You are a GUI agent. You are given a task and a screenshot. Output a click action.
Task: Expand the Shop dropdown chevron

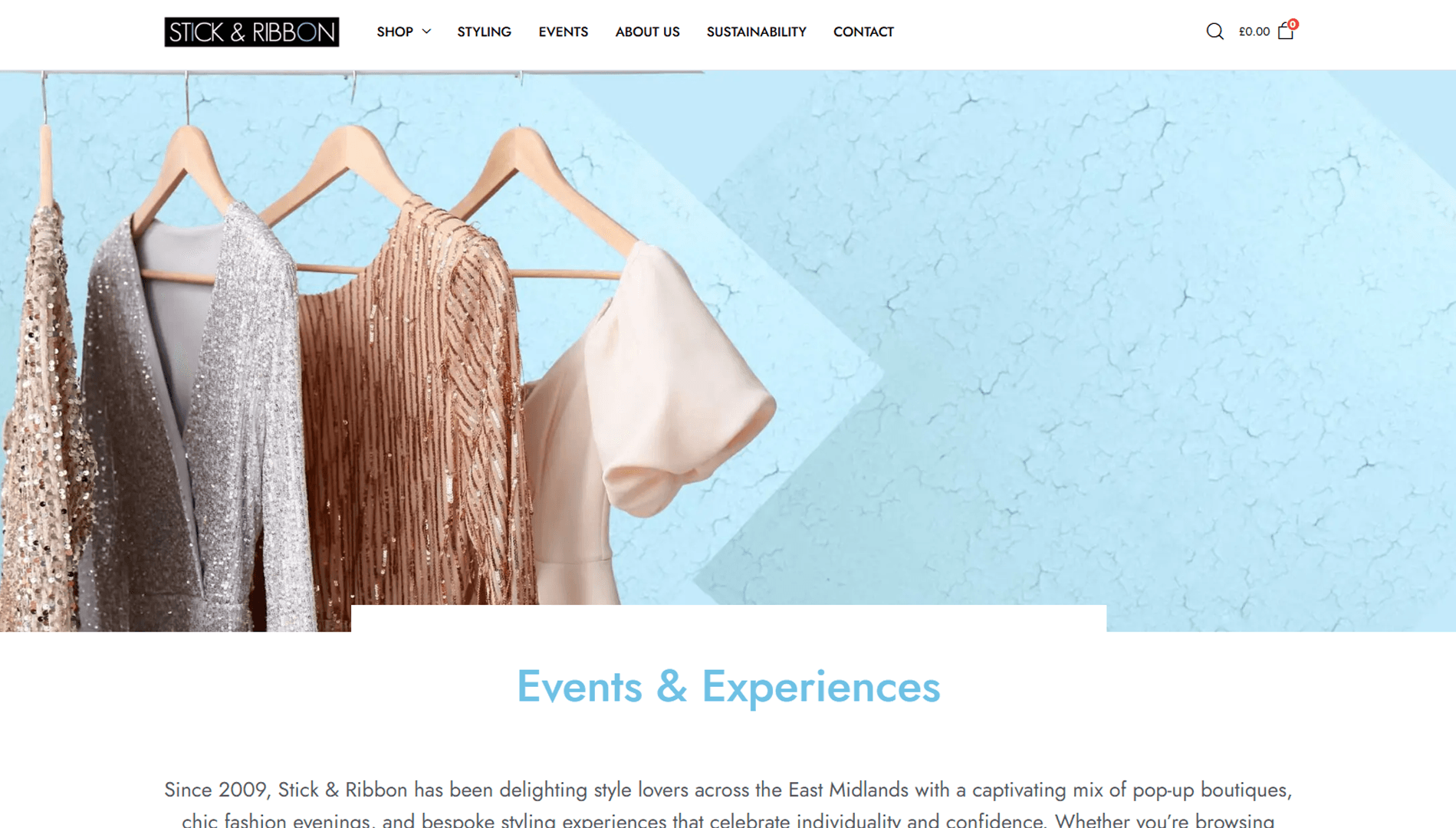click(427, 31)
